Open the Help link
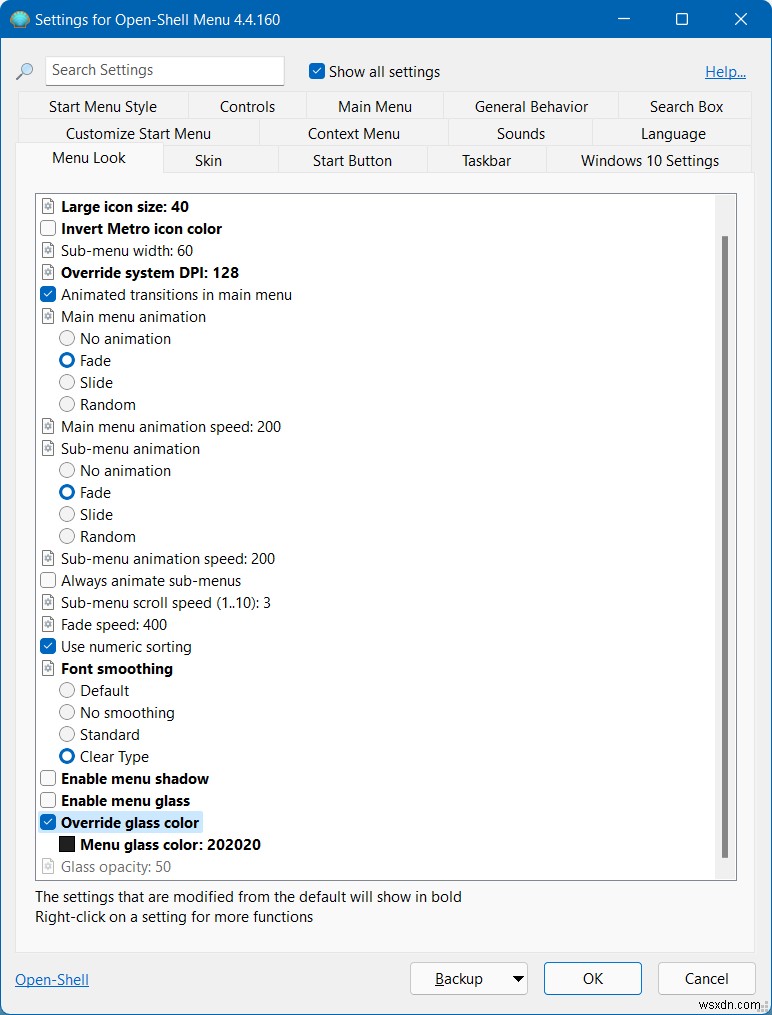The image size is (772, 1015). tap(725, 72)
